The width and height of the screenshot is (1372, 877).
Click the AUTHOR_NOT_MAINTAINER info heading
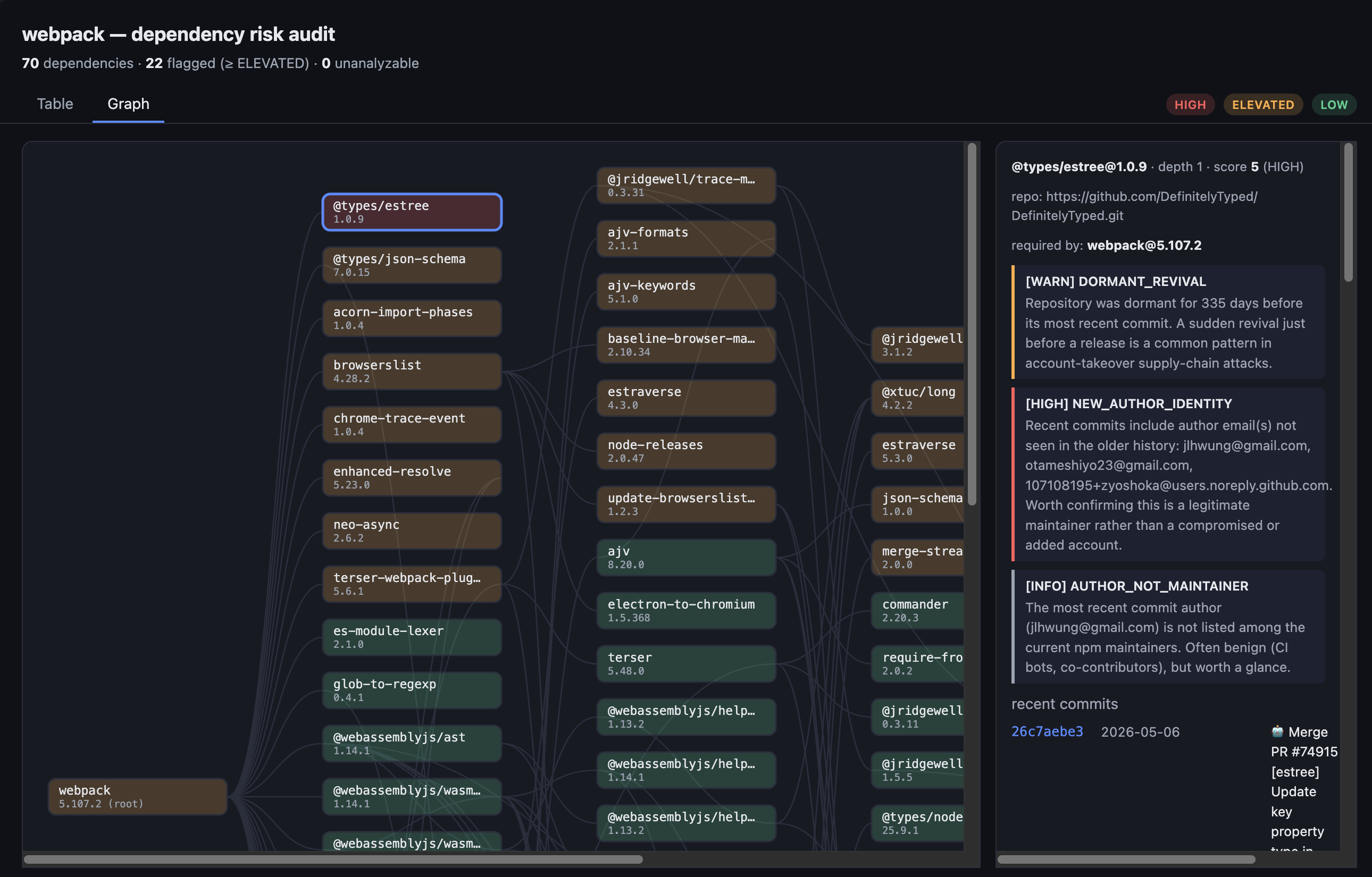point(1137,585)
